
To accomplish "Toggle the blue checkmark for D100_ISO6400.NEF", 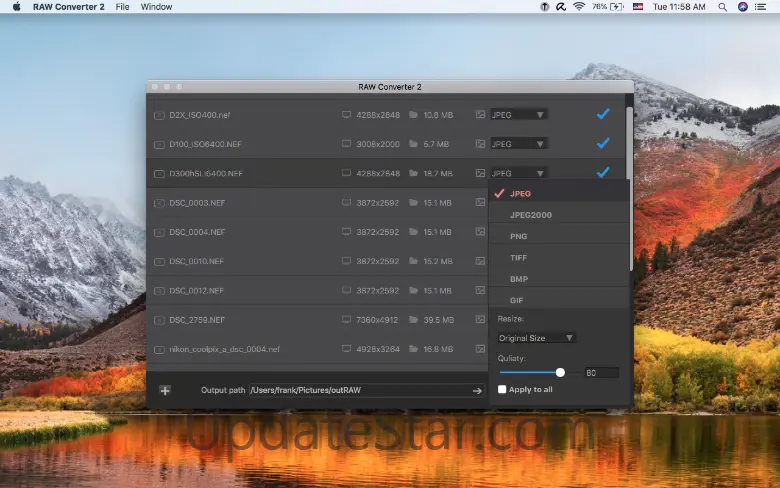I will pyautogui.click(x=602, y=143).
